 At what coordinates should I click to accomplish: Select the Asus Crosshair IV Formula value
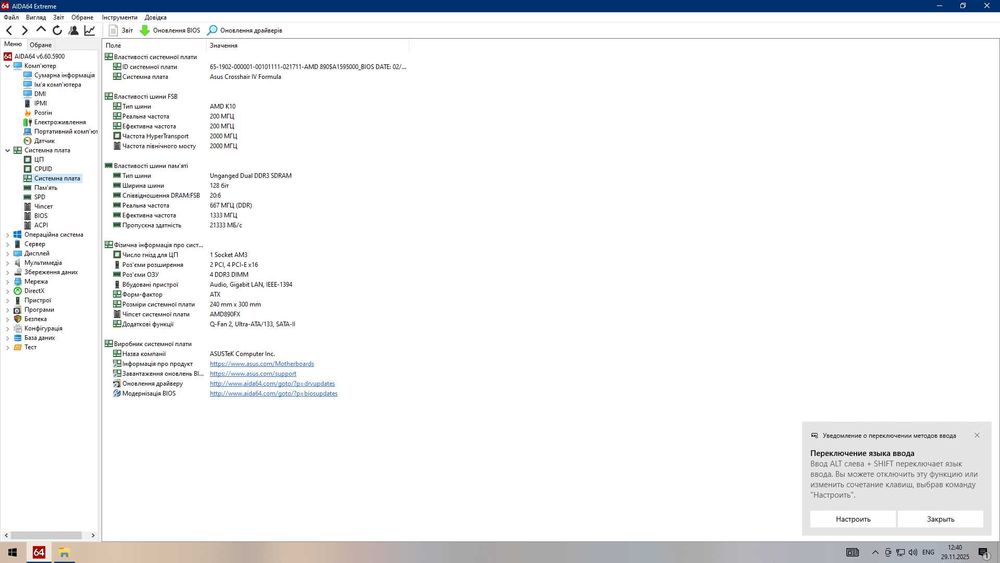(x=245, y=77)
